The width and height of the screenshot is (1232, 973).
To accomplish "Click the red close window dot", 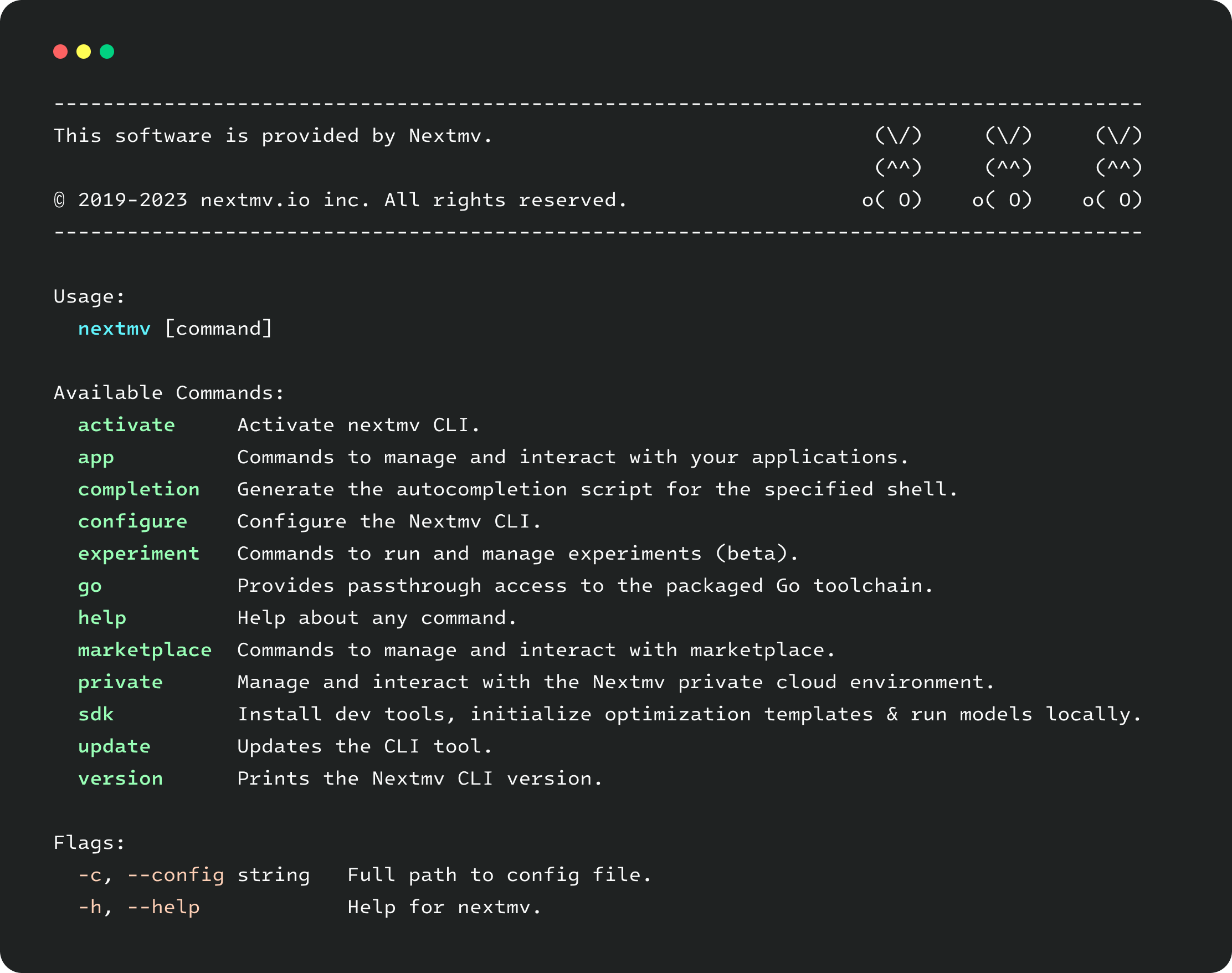I will click(x=60, y=52).
